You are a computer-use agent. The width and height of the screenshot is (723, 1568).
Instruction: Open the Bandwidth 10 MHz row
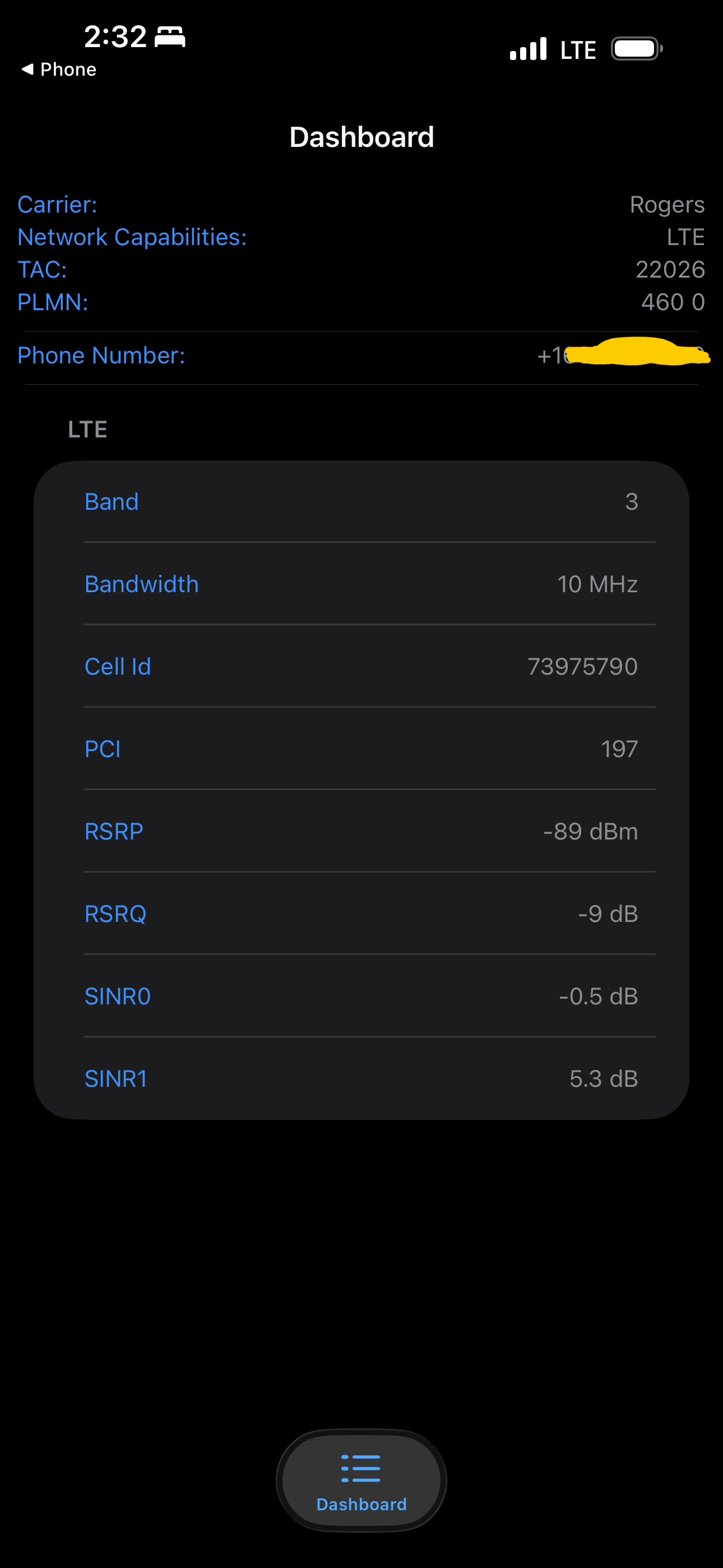pos(361,584)
